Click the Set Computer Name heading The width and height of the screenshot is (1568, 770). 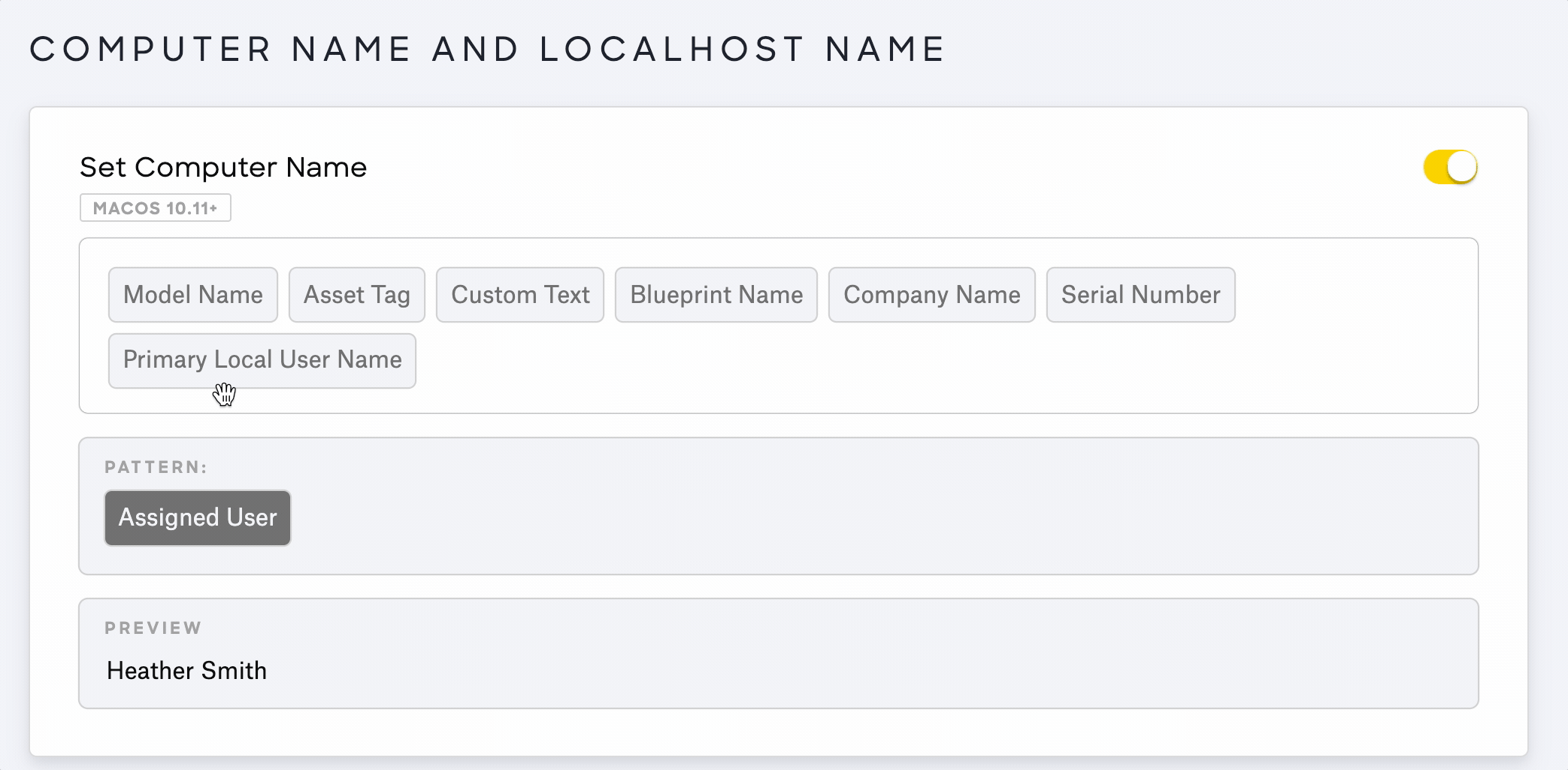click(222, 167)
